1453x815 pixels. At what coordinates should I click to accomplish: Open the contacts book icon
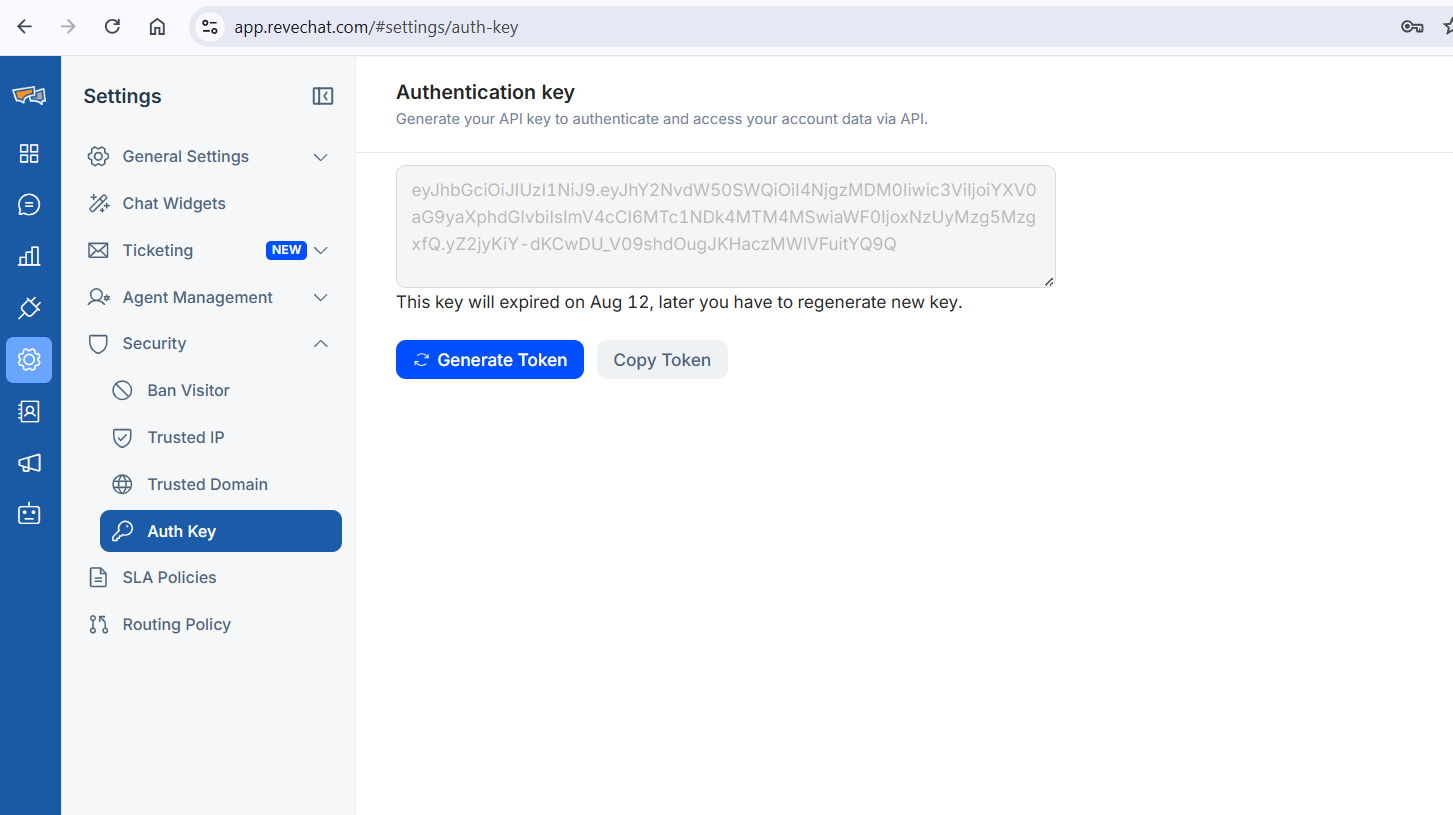click(29, 411)
